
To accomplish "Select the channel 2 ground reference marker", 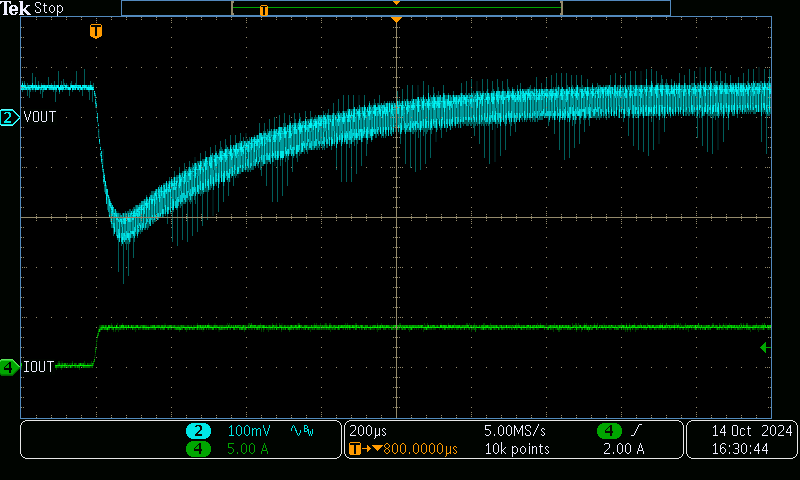I will point(9,118).
